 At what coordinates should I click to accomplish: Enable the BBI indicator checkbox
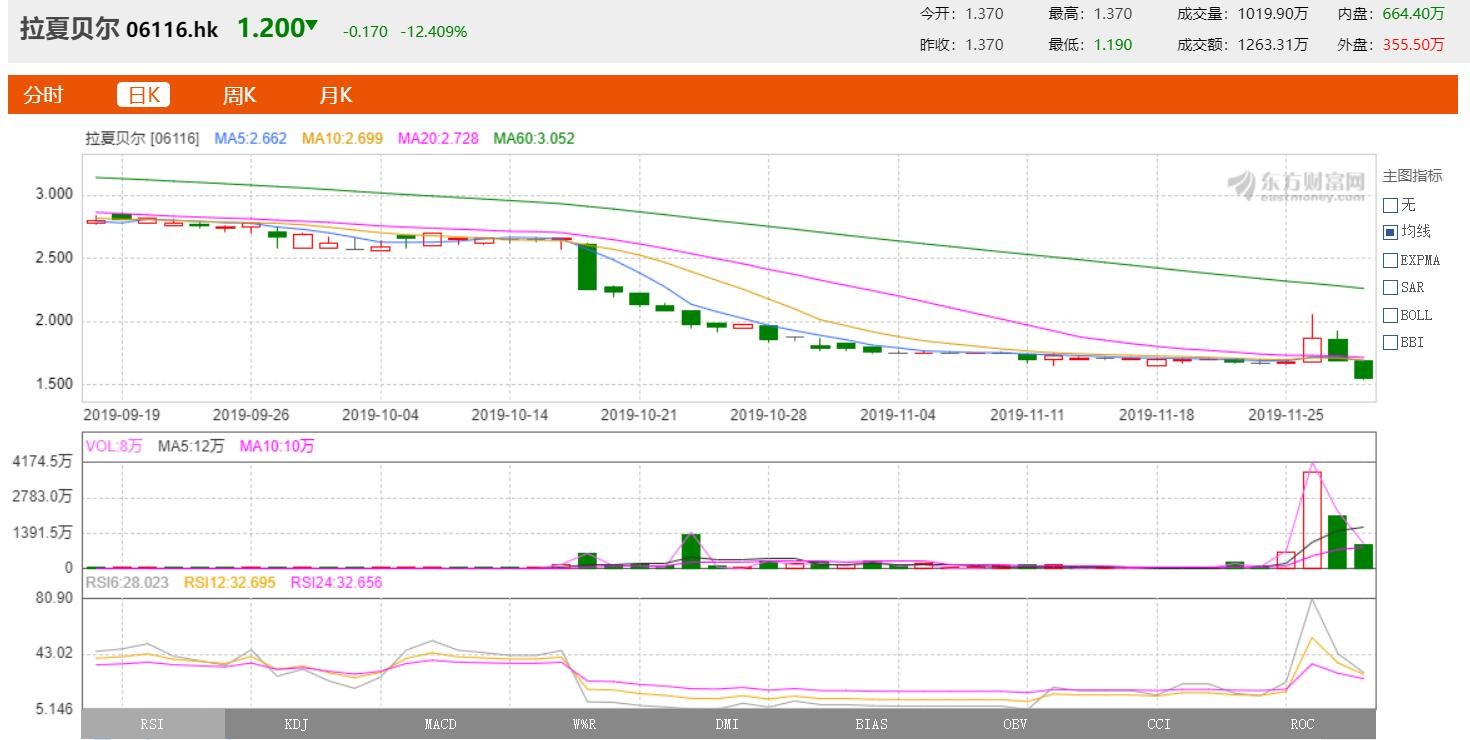tap(1390, 343)
